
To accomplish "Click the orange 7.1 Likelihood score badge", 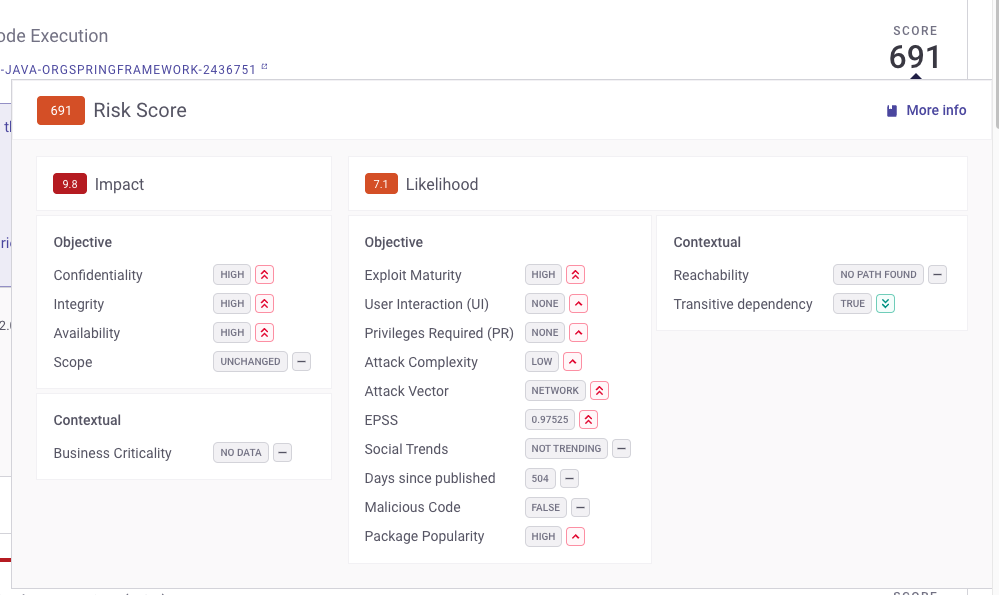I will pos(381,184).
